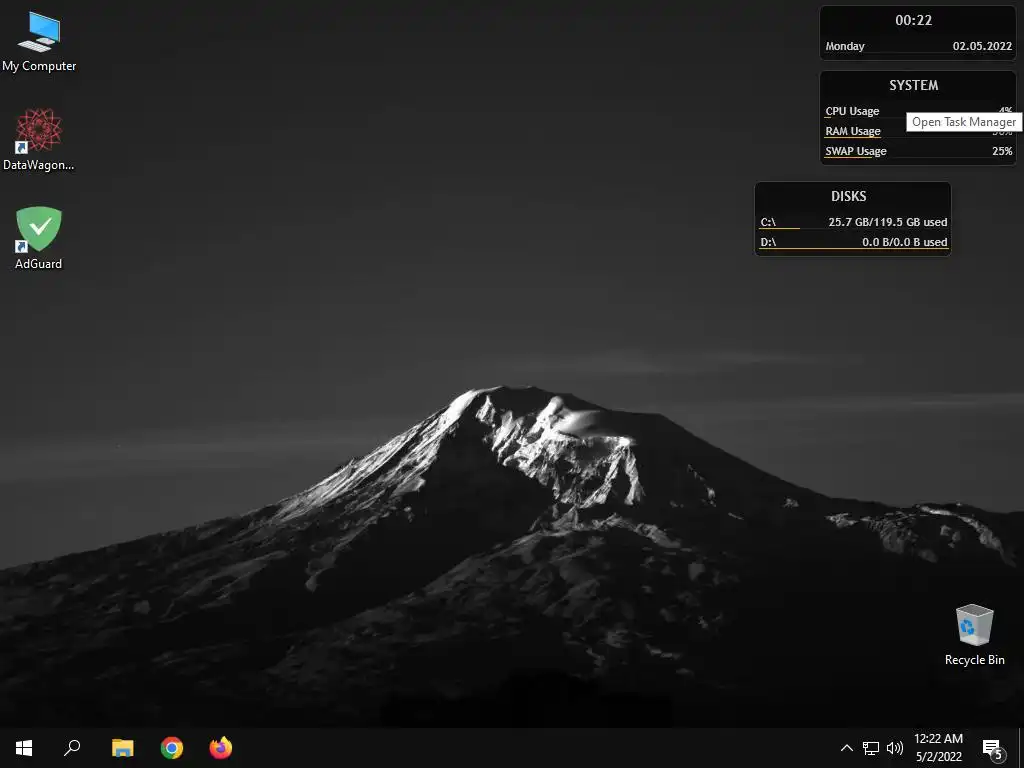Click the C:\ disk usage bar

click(x=779, y=229)
